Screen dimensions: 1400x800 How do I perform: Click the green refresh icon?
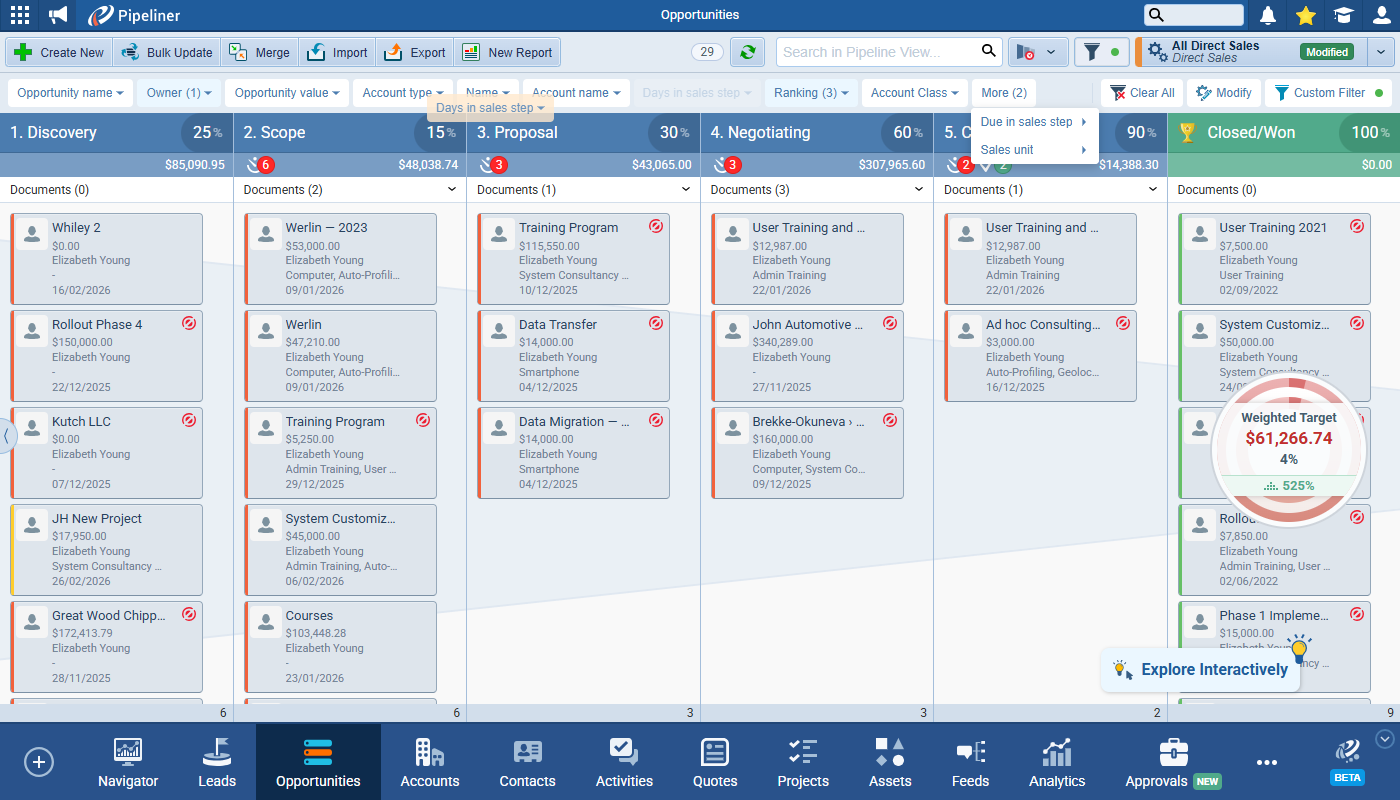[x=747, y=52]
